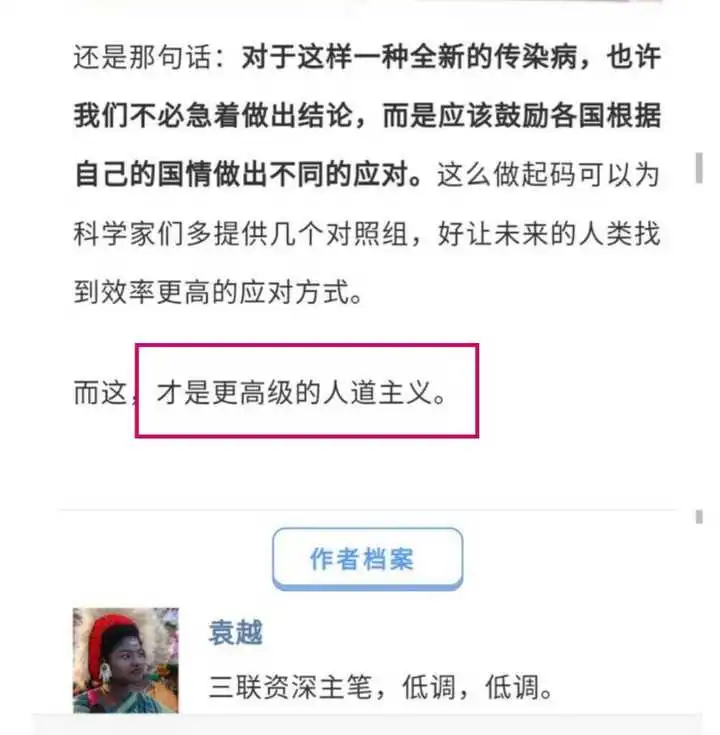The height and width of the screenshot is (735, 720).
Task: Click the bold text 我们不必急着做出结论
Action: pos(213,115)
